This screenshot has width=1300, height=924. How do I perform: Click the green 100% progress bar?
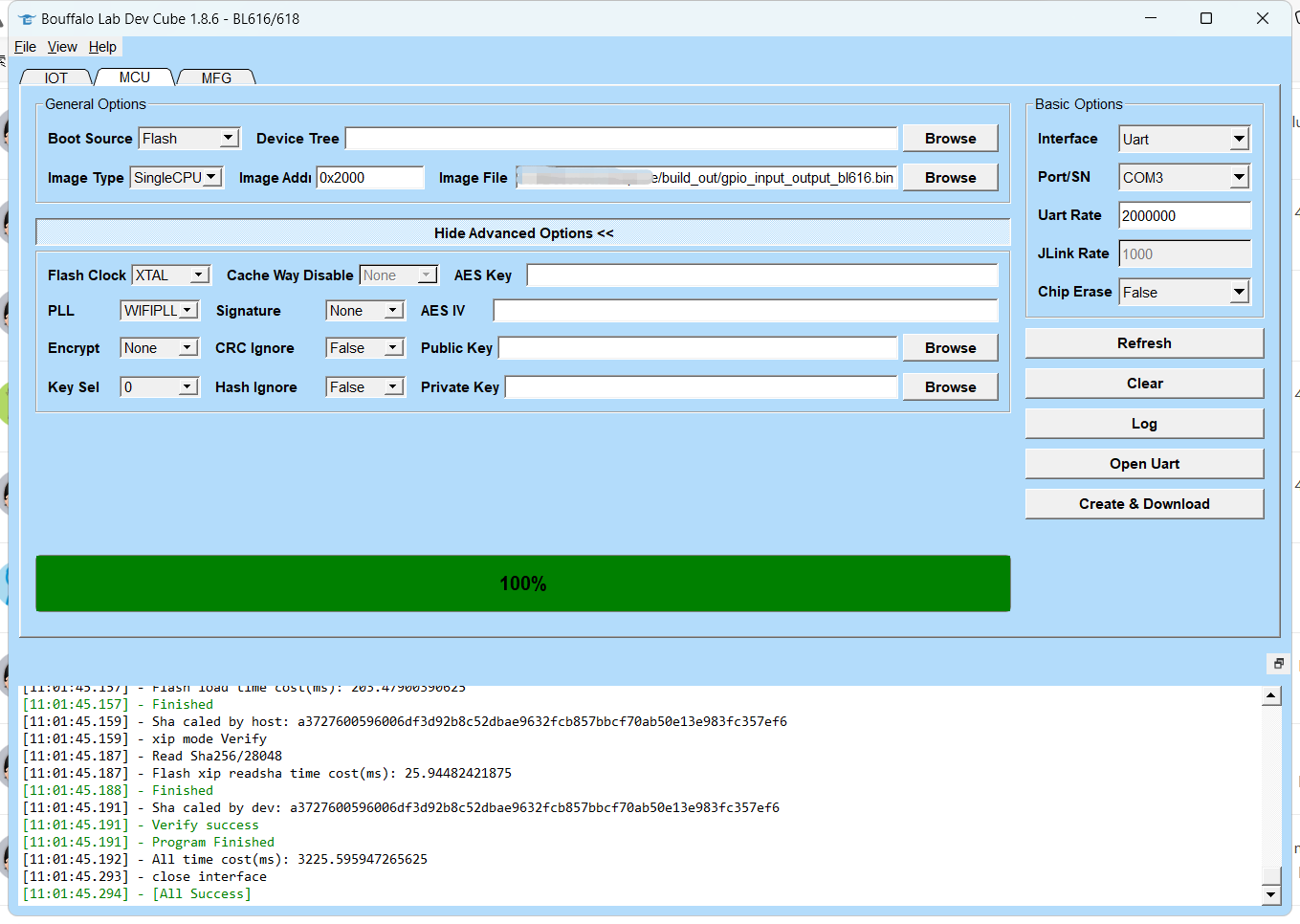click(x=523, y=583)
